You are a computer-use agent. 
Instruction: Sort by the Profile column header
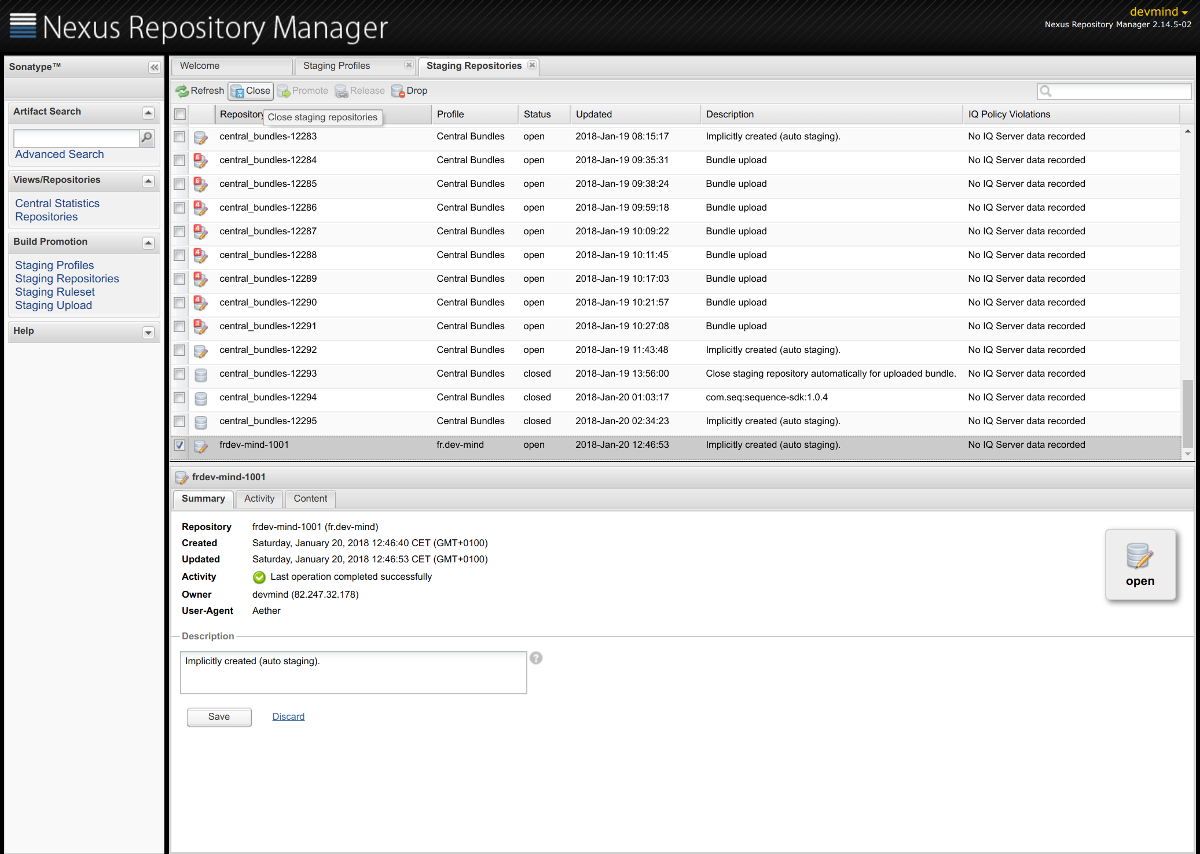[475, 114]
